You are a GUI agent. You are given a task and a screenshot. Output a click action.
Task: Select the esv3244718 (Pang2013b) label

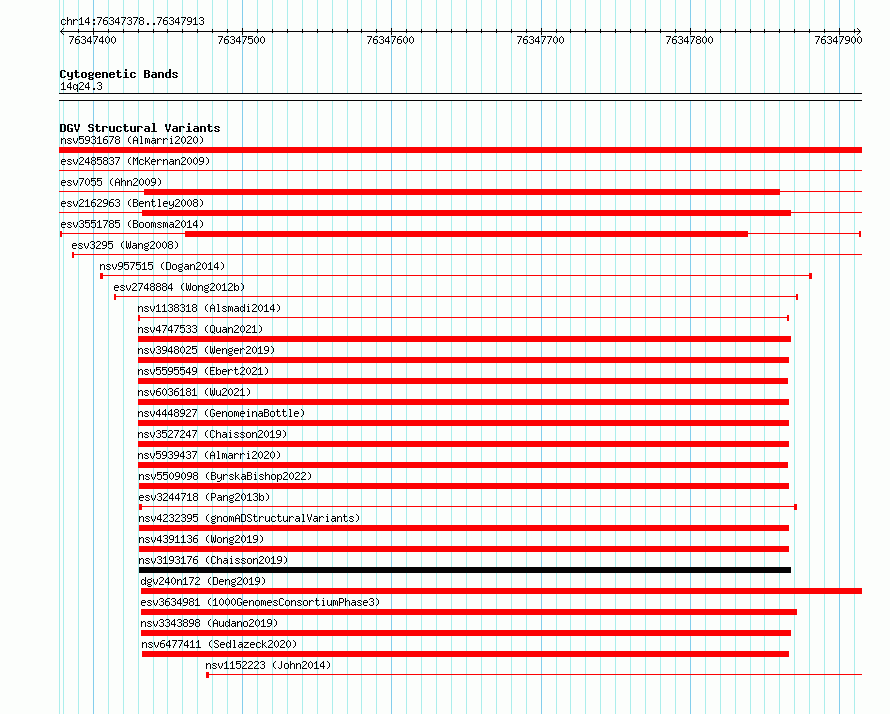[x=204, y=497]
